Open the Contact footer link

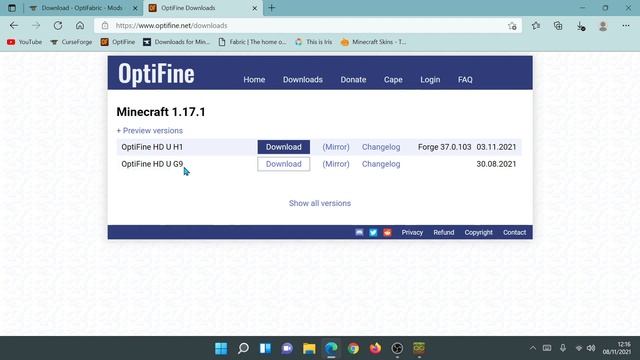tap(514, 232)
